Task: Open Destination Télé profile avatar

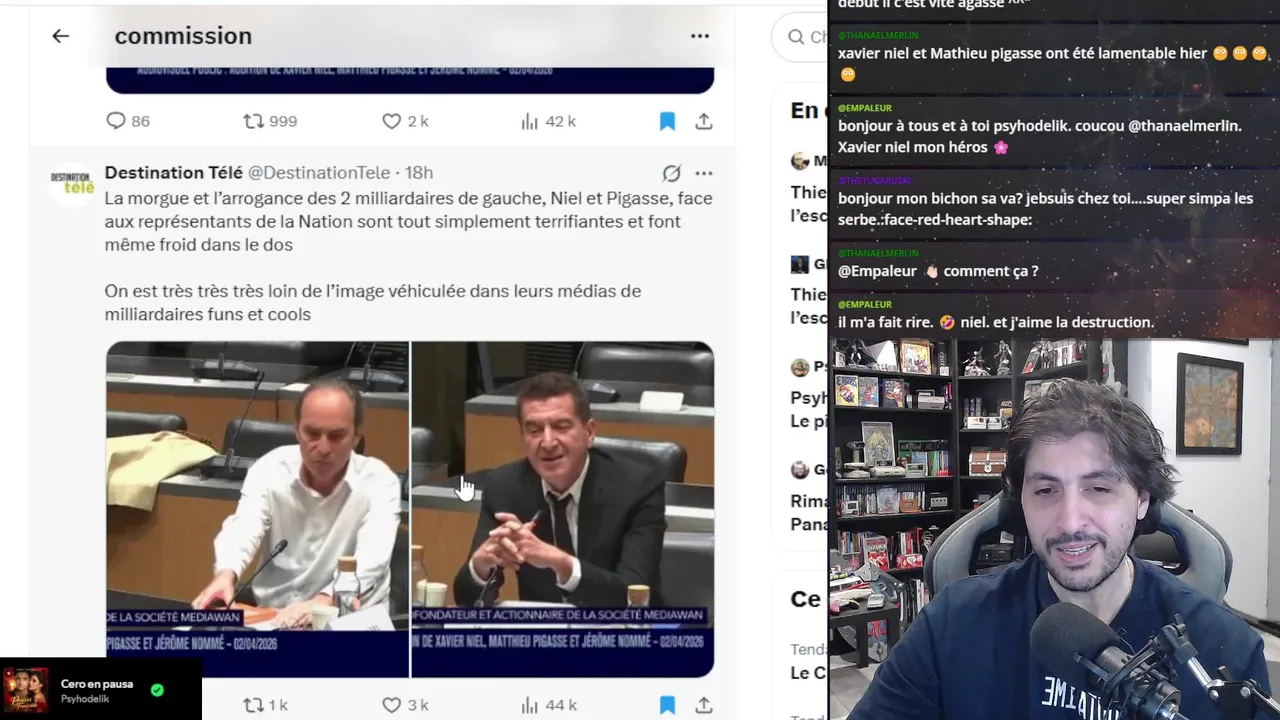Action: point(72,185)
